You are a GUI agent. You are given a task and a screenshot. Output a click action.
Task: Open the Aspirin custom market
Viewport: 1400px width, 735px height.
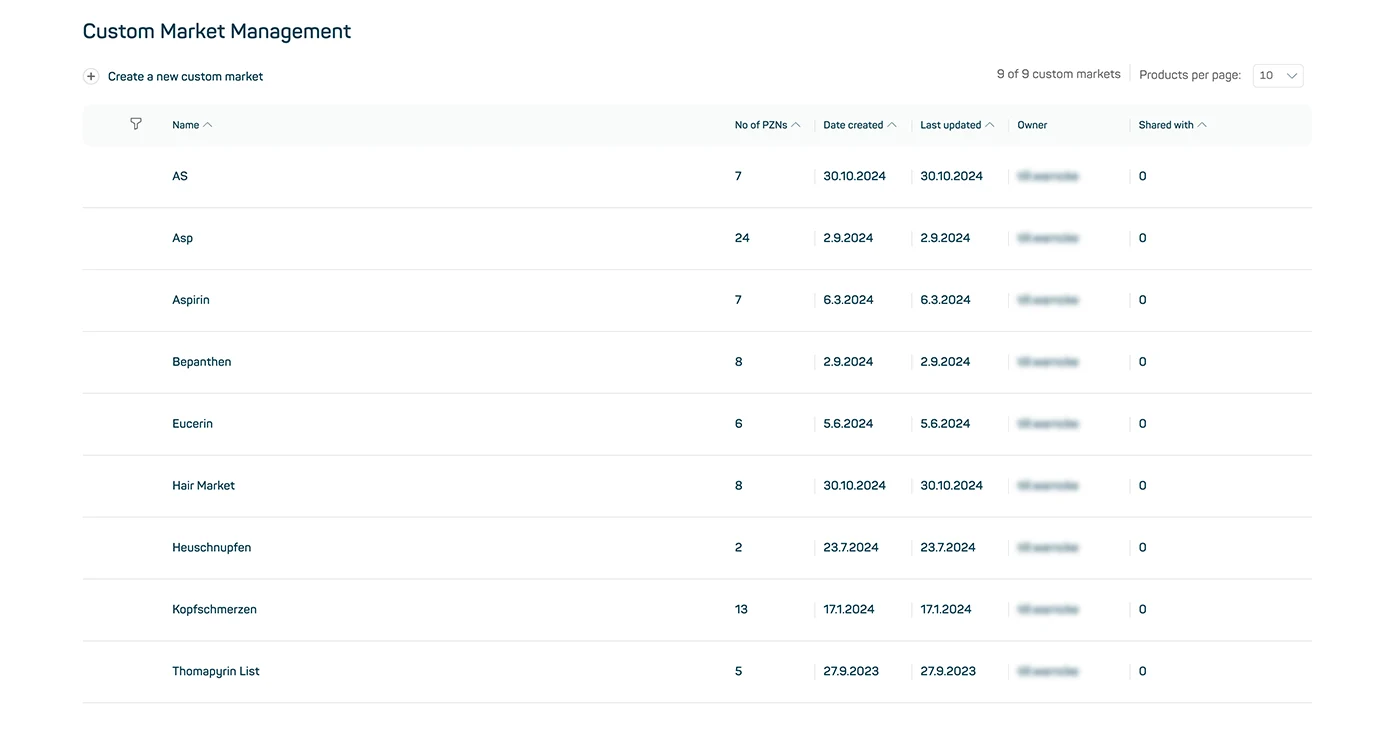191,300
